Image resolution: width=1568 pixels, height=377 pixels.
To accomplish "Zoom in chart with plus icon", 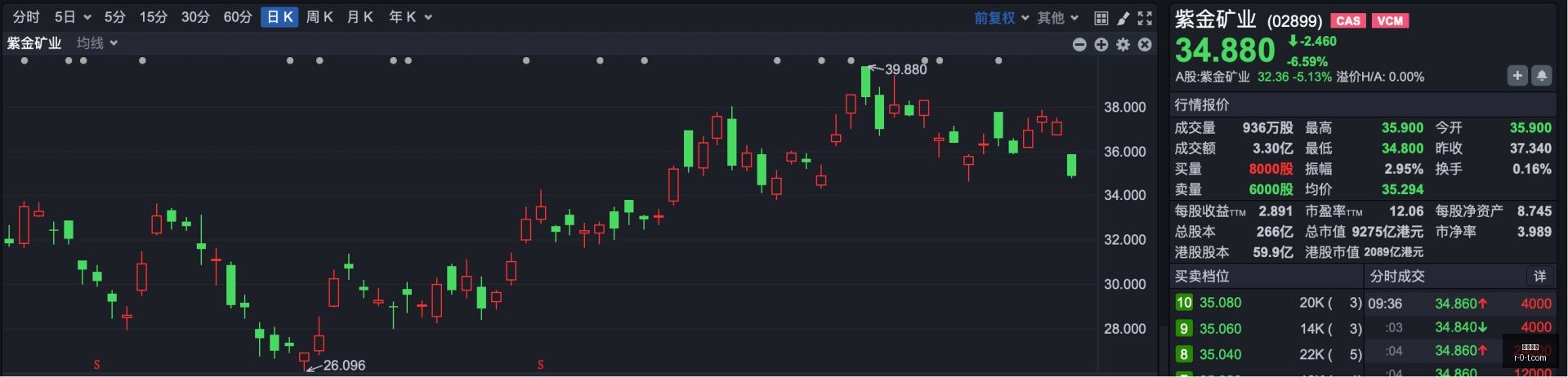I will pyautogui.click(x=1101, y=45).
